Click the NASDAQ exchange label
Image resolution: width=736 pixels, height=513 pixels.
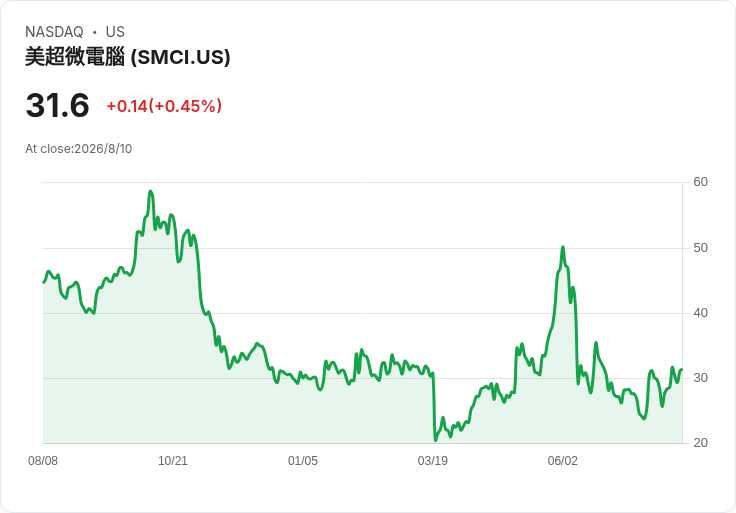(x=54, y=32)
